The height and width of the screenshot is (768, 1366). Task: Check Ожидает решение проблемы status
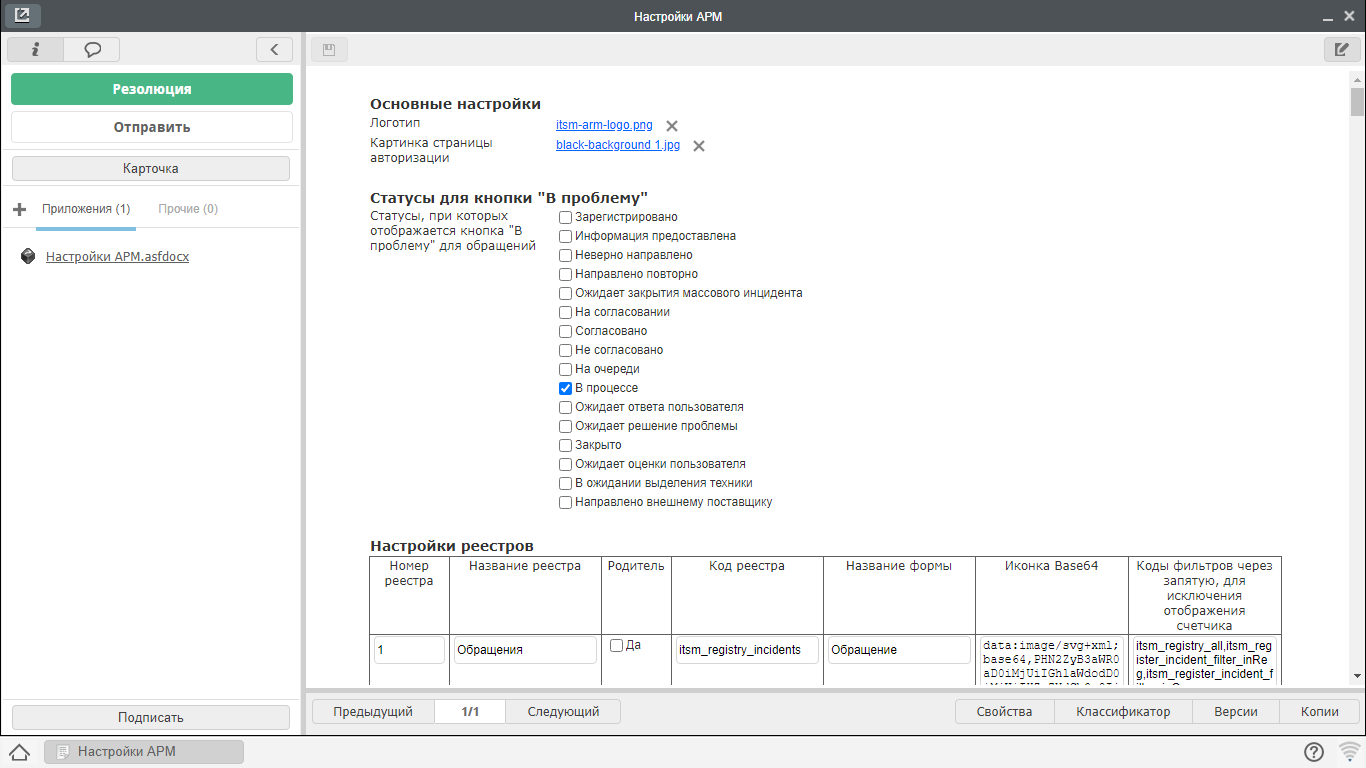[566, 426]
